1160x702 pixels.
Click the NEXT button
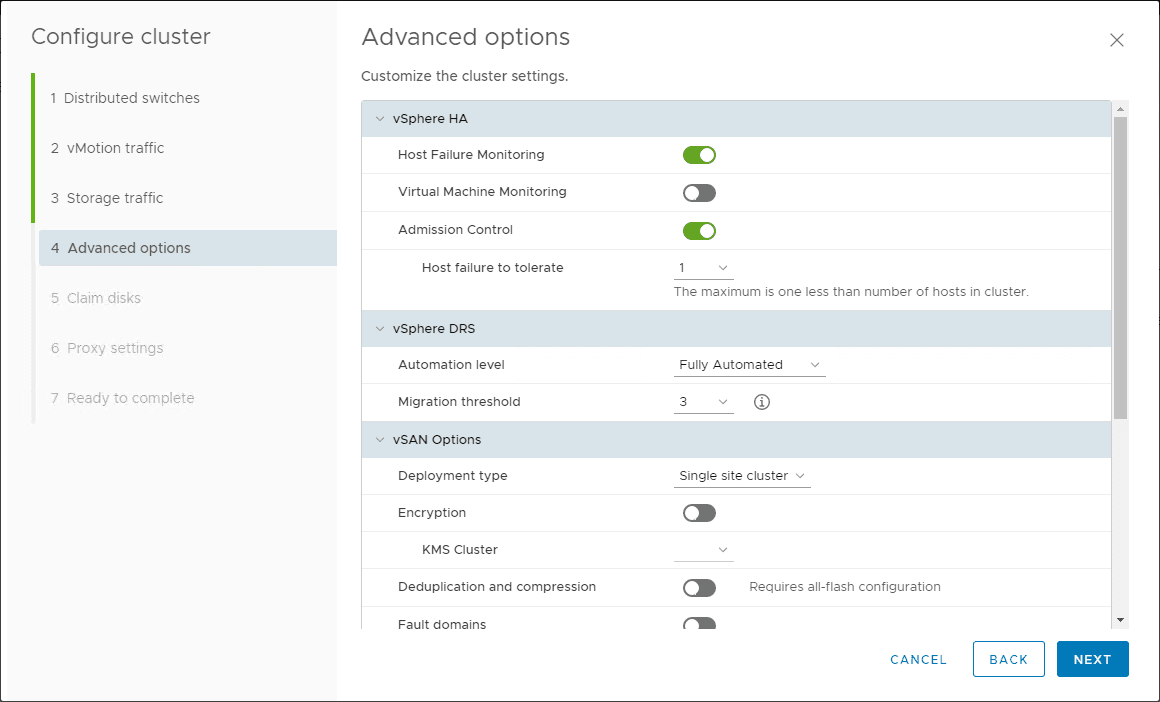1092,659
